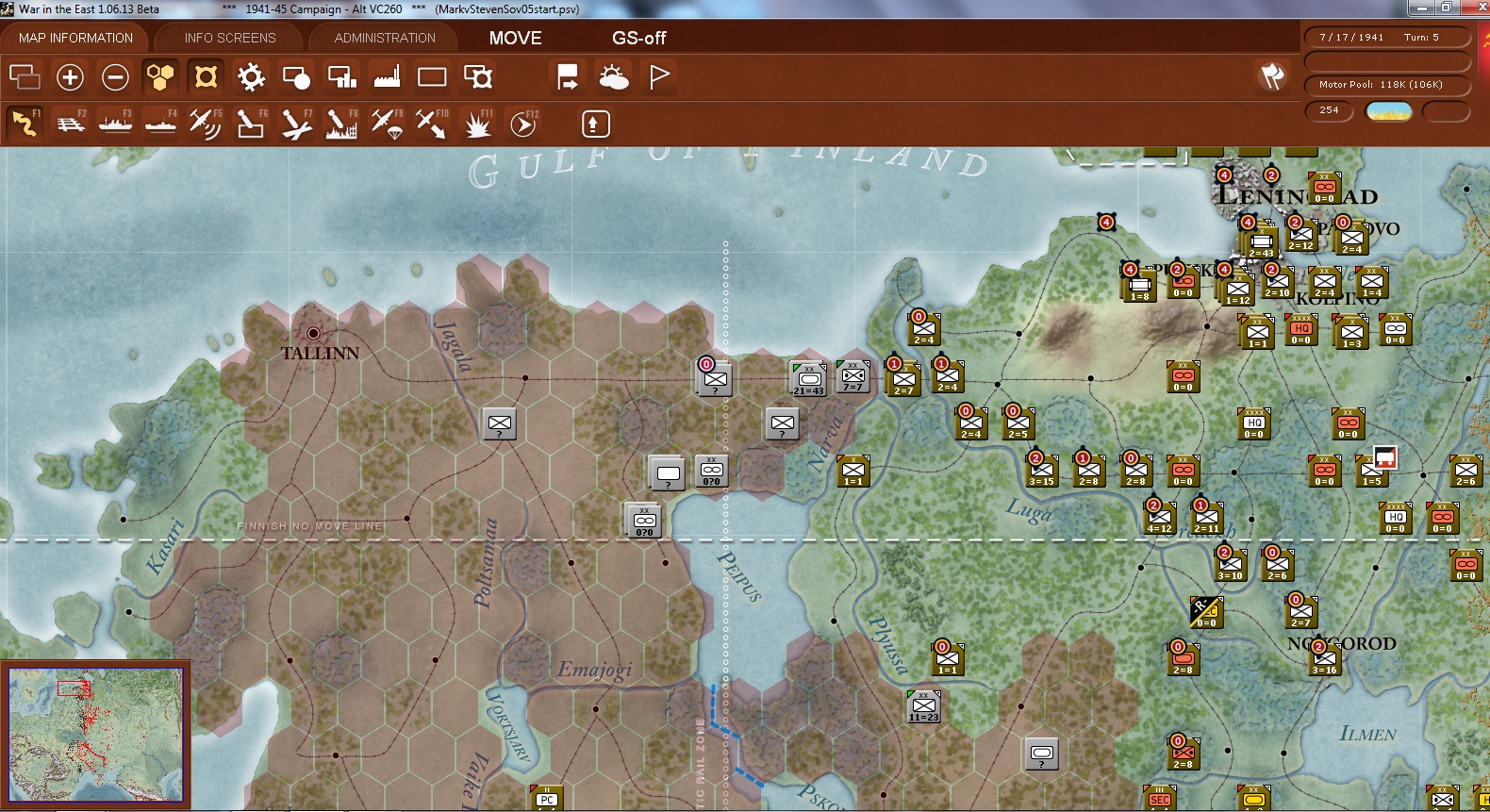
Task: Select the 7=7 unit counter
Action: point(853,376)
